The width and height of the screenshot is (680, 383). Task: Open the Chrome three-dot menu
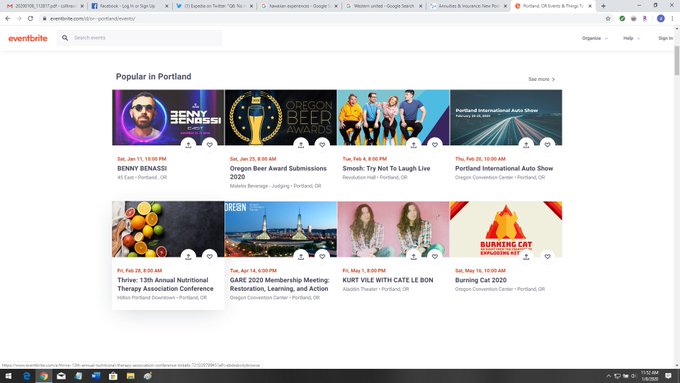point(673,19)
